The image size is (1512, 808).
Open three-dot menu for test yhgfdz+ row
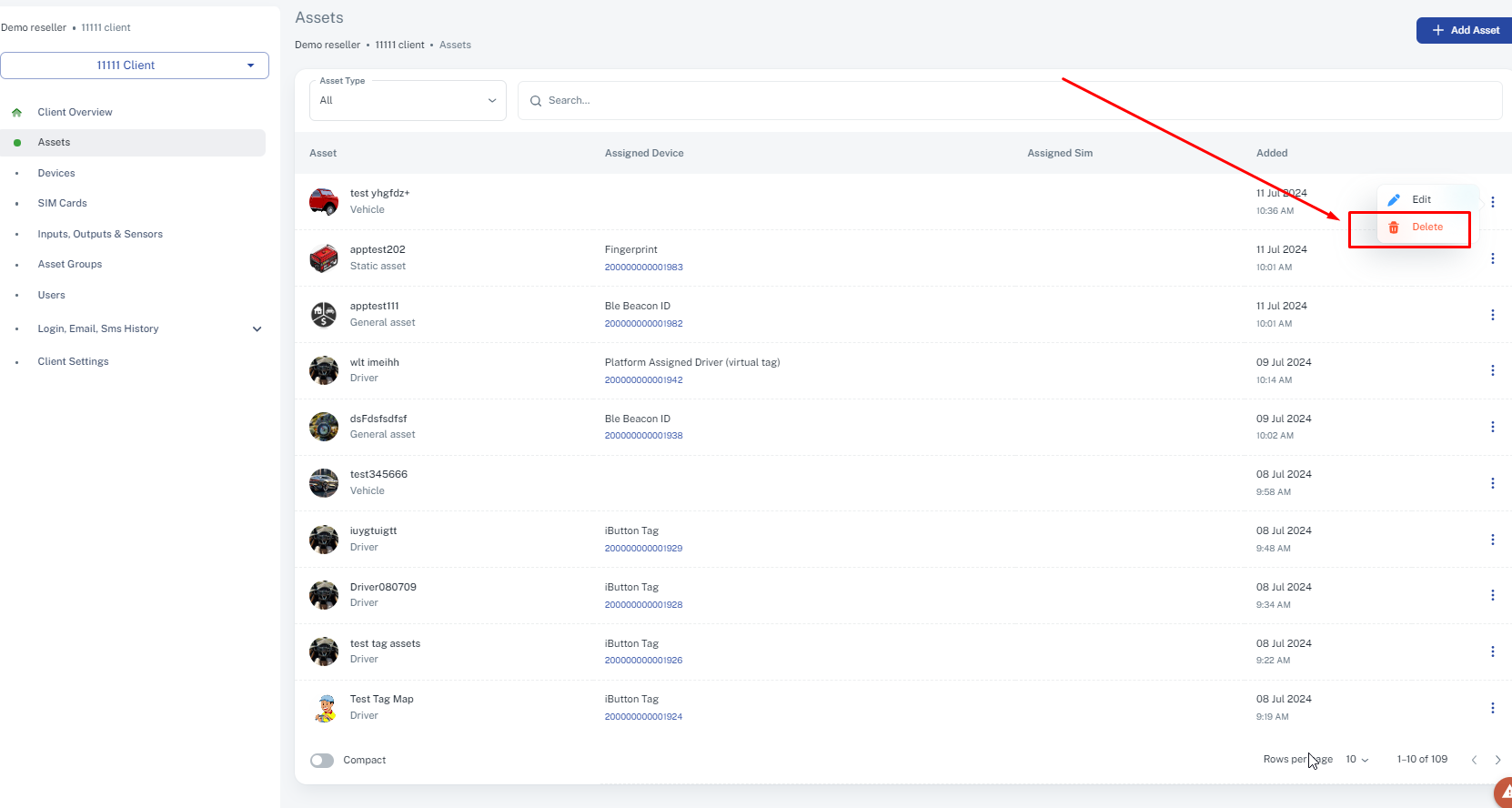click(1492, 202)
